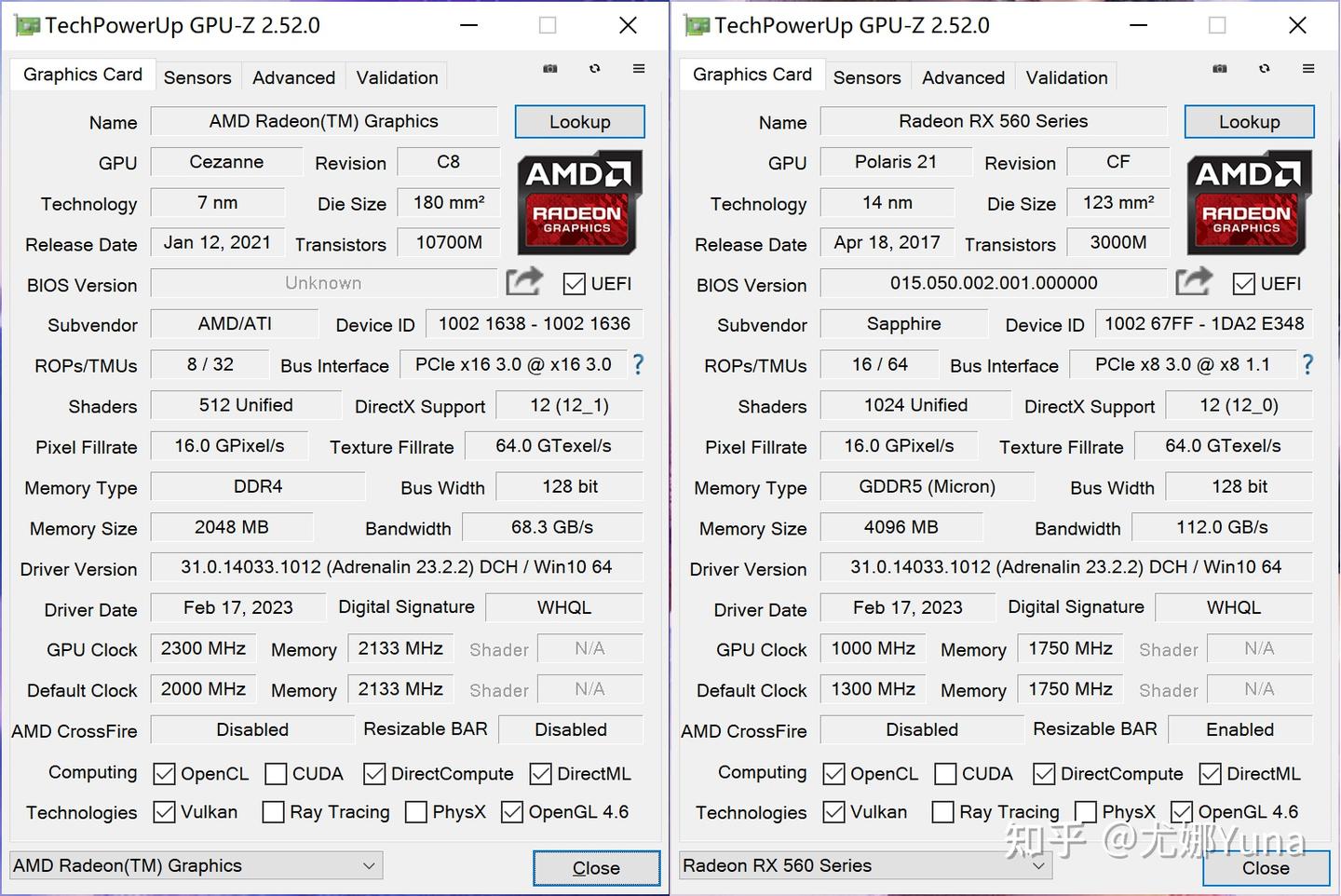Click the Name field showing "Radeon RX 560 Series"
Viewport: 1341px width, 896px height.
click(994, 121)
